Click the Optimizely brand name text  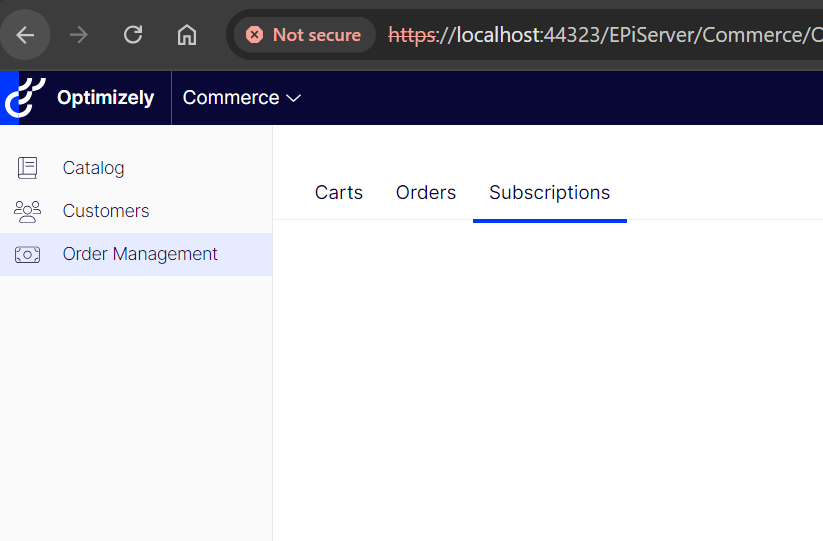pyautogui.click(x=105, y=98)
